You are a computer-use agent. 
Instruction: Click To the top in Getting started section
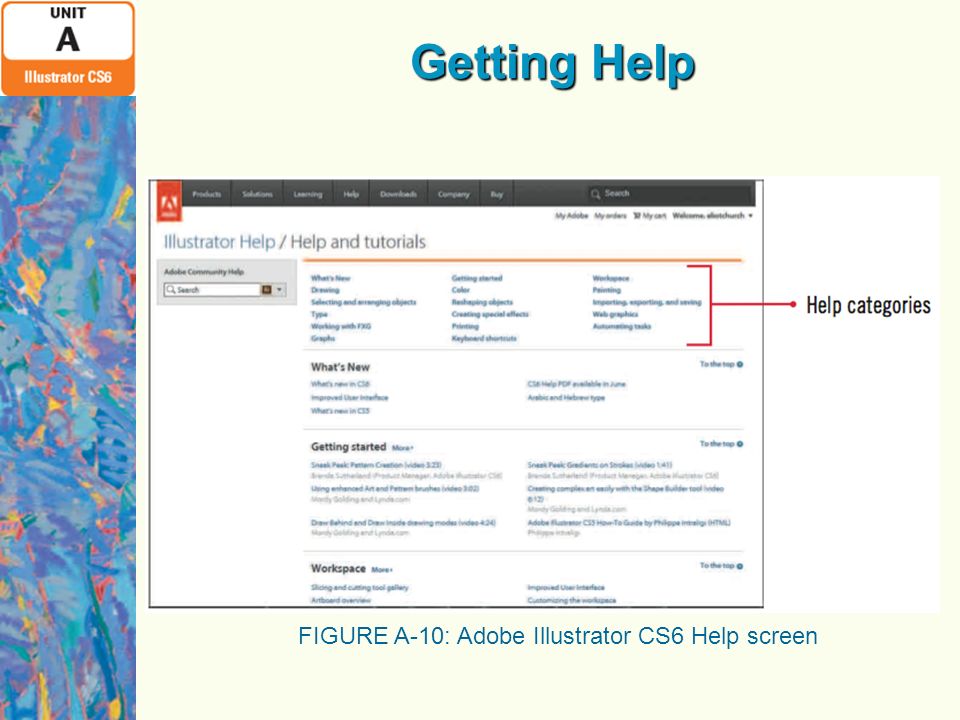721,444
